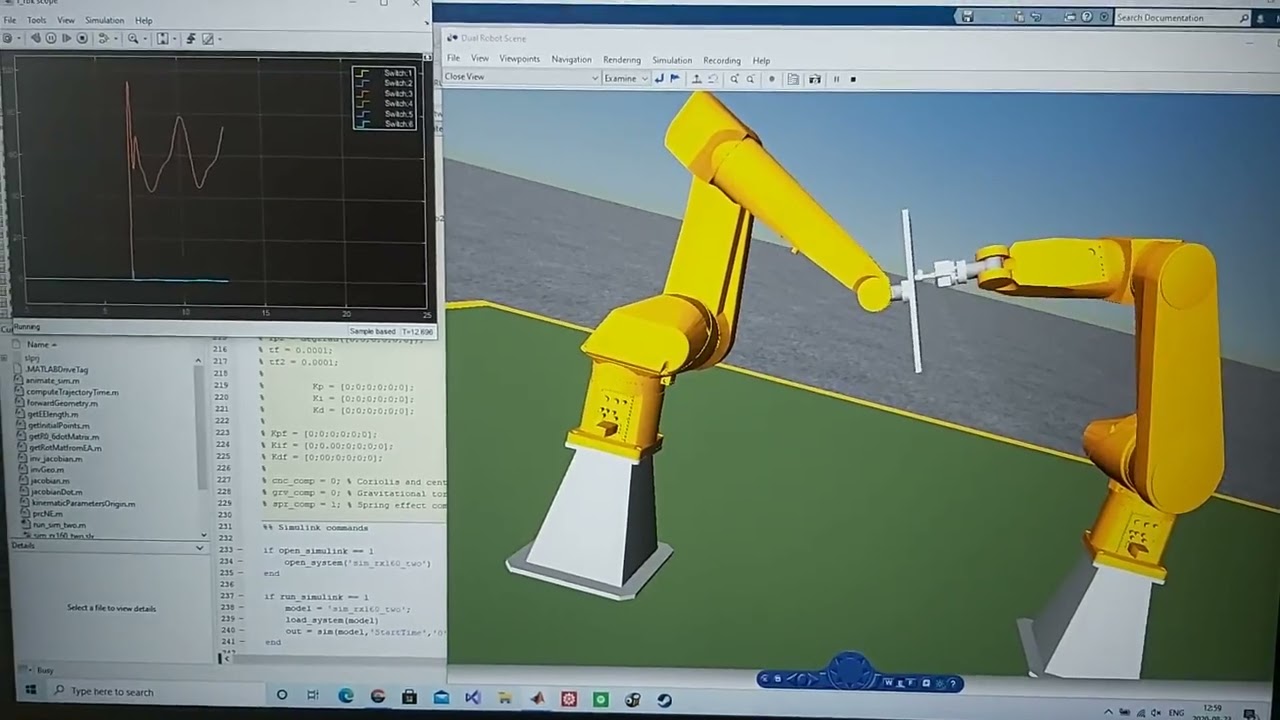Pause simulation in Dual Robot Scene toolbar
This screenshot has width=1280, height=720.
point(836,79)
